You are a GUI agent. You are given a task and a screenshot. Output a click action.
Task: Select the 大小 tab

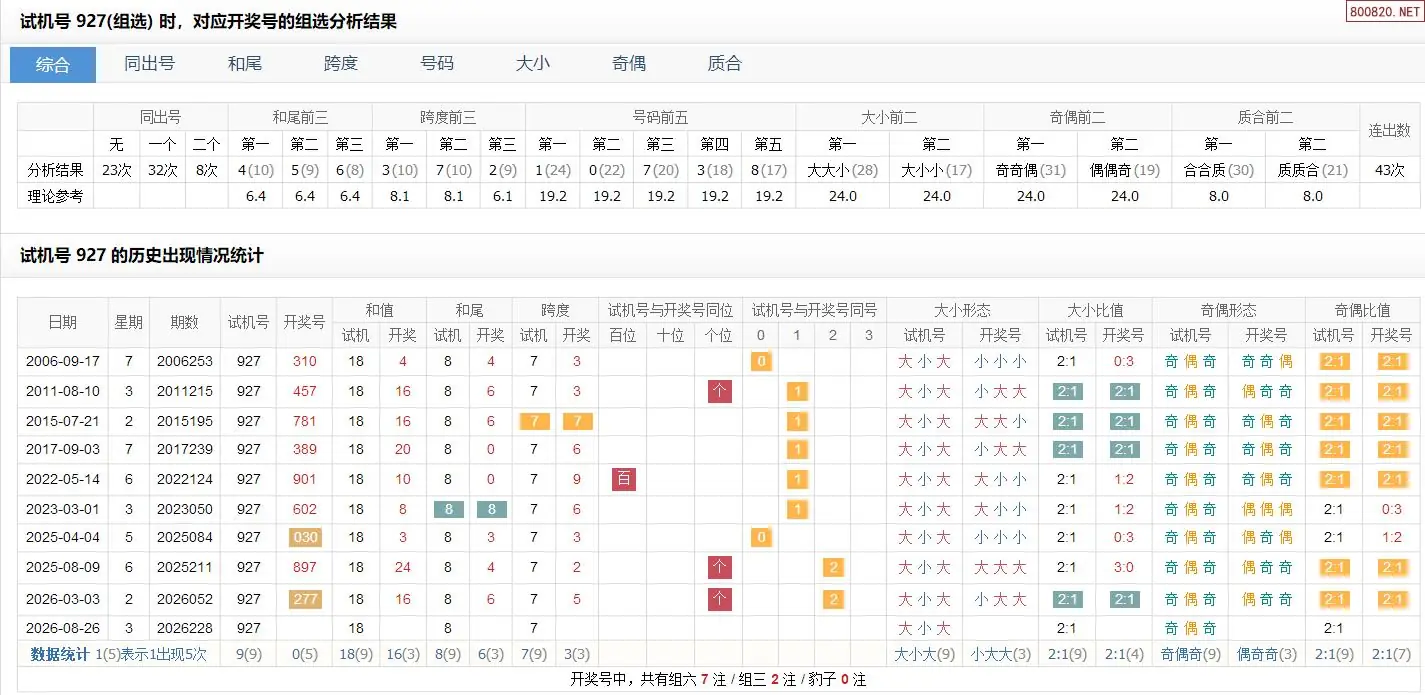(533, 63)
